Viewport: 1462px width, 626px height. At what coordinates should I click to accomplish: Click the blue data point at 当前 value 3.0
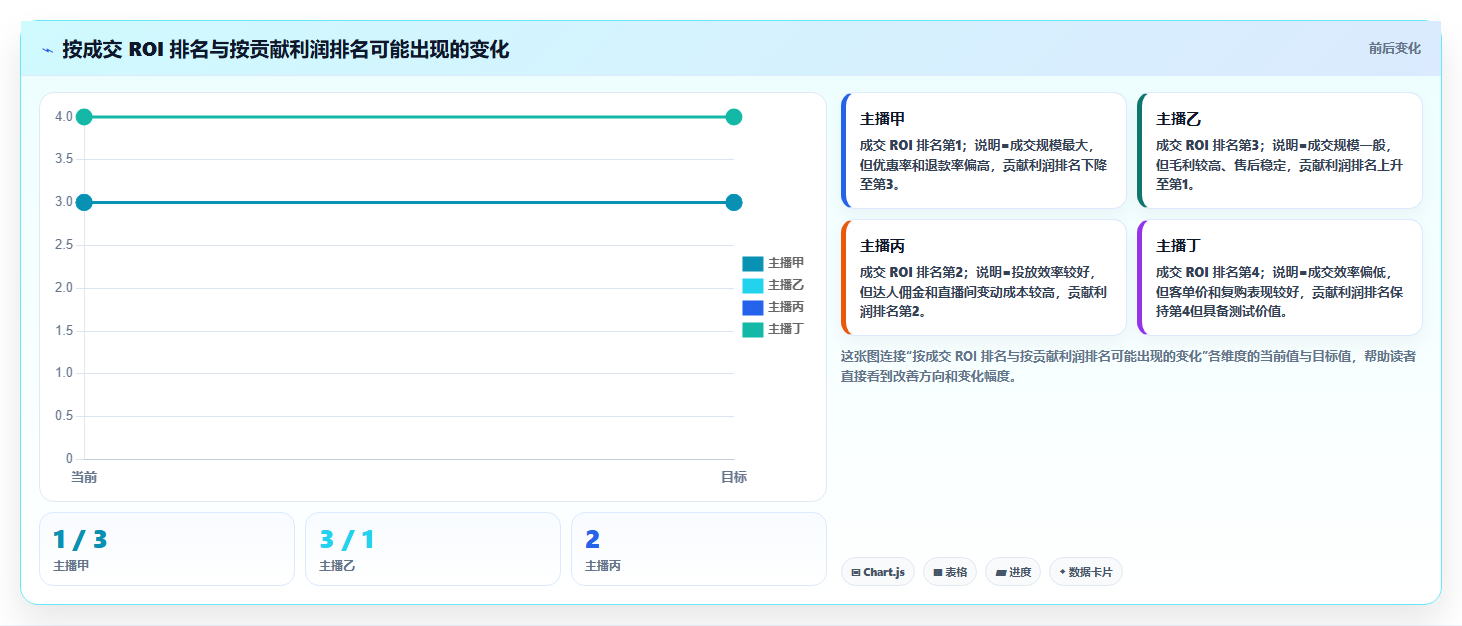(84, 202)
